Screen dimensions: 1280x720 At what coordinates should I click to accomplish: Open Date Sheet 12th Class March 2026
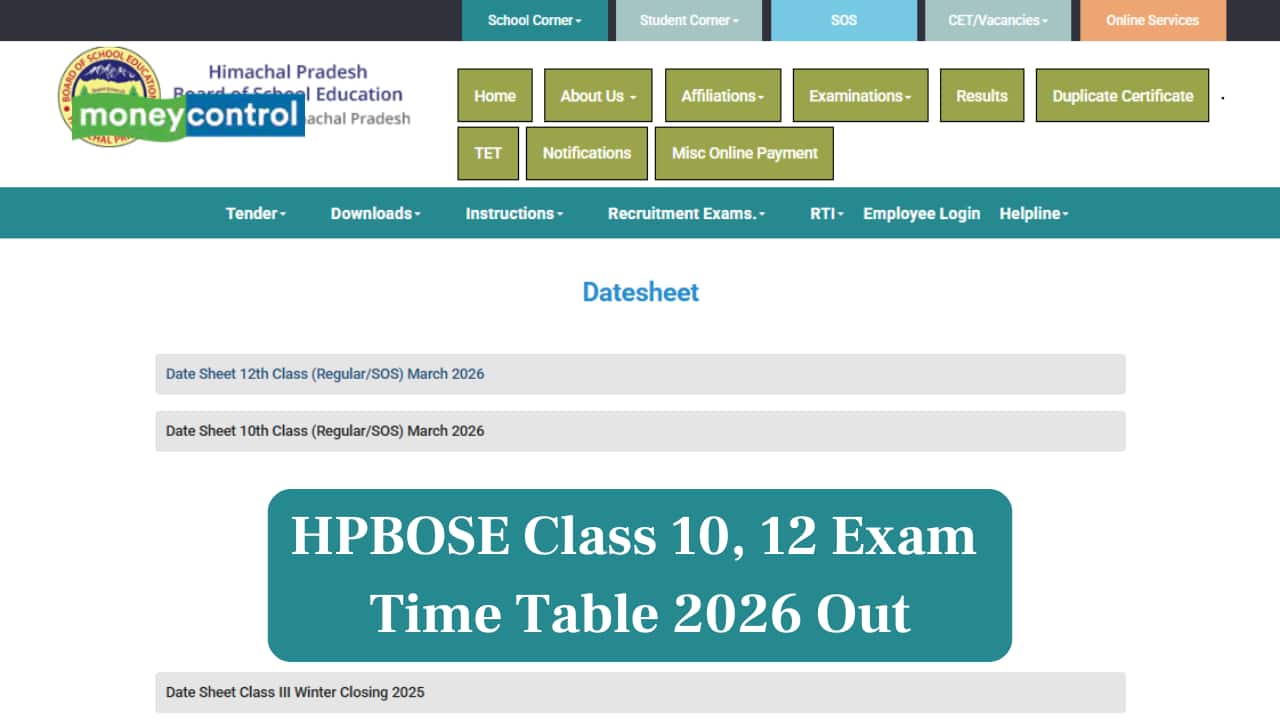(640, 374)
